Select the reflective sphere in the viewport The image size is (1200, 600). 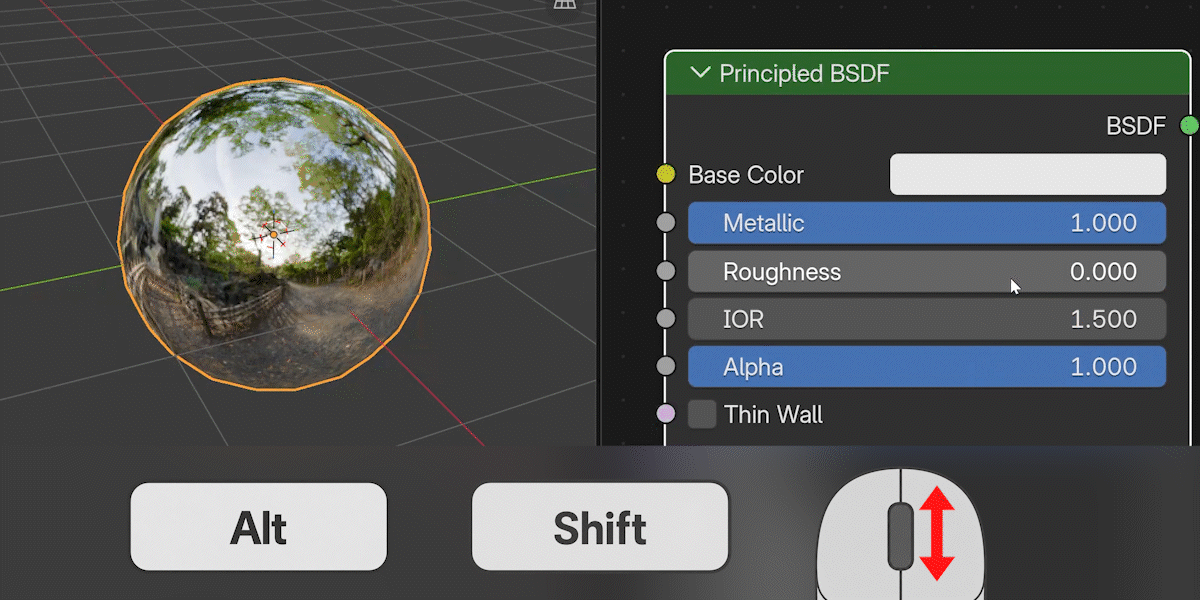click(x=274, y=233)
